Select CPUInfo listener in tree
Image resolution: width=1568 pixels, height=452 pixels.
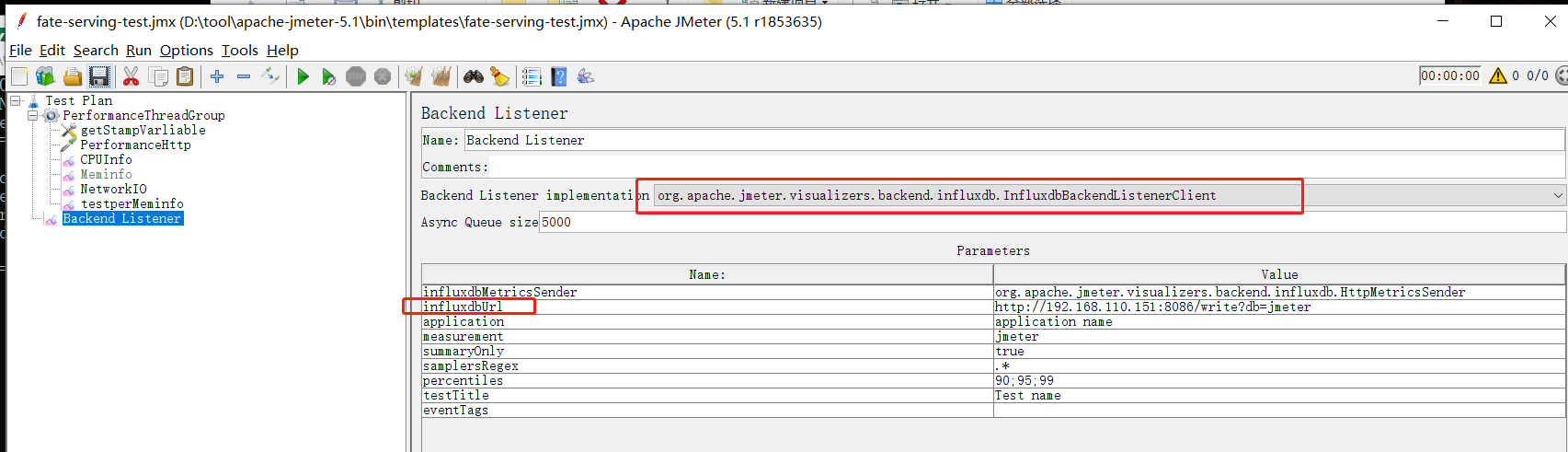click(106, 159)
